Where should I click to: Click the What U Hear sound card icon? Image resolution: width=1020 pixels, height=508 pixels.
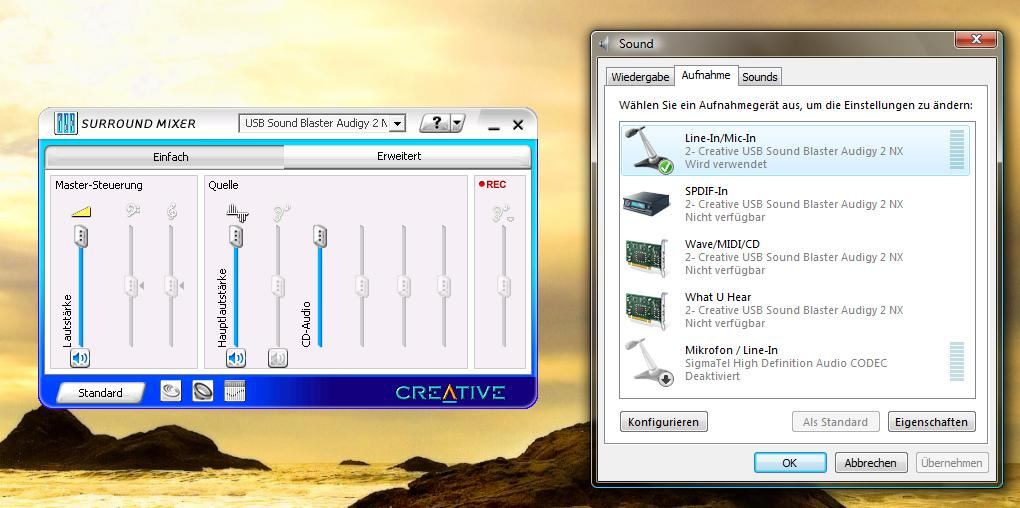point(647,310)
